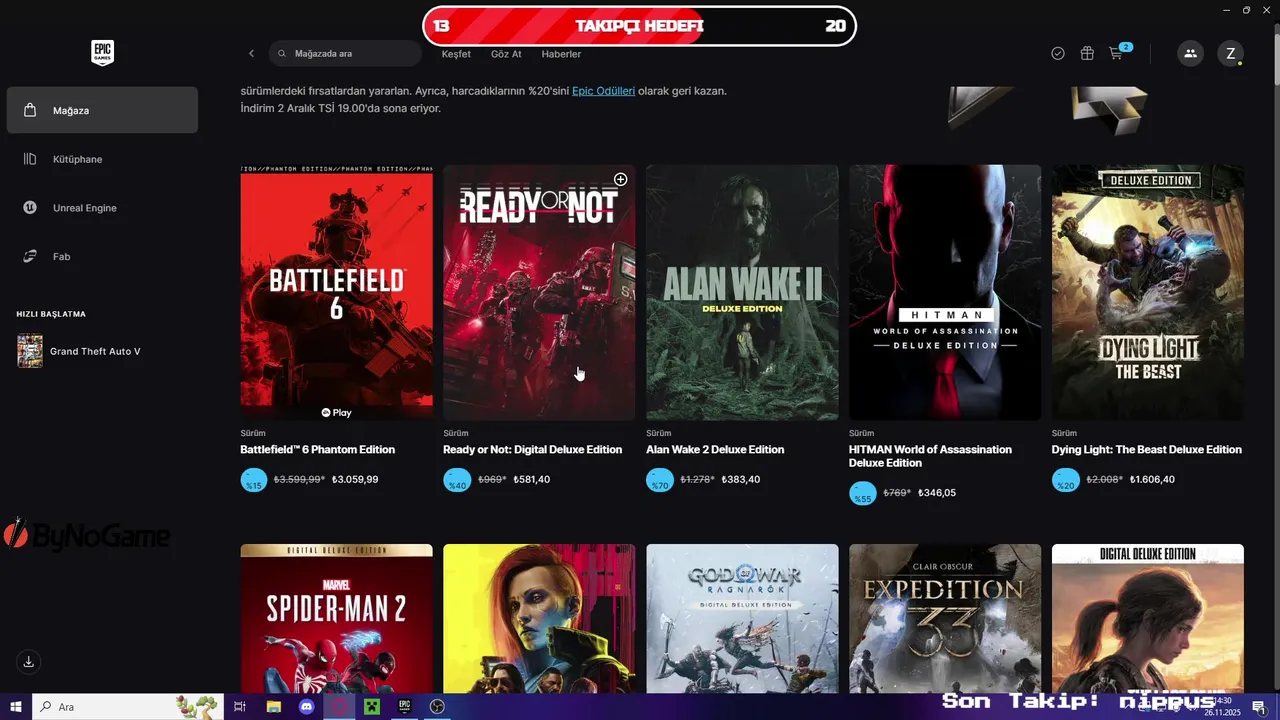
Task: Switch to the Keşfet tab
Action: (x=456, y=54)
